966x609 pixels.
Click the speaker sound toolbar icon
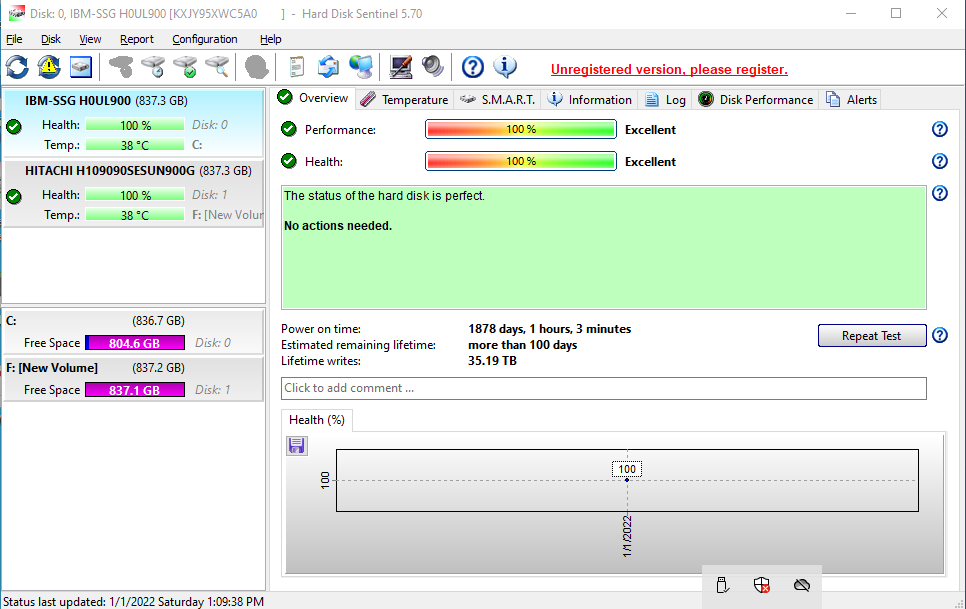pyautogui.click(x=432, y=67)
